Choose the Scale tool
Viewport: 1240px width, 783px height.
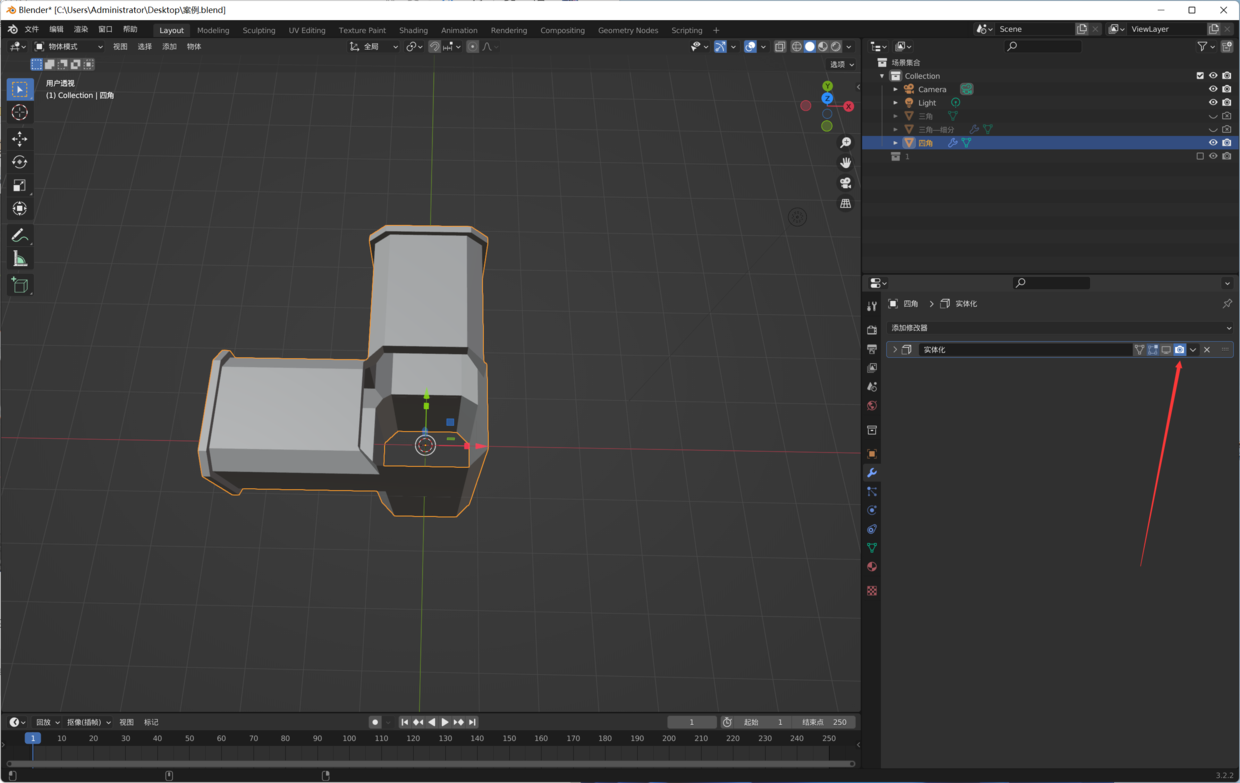[x=19, y=185]
